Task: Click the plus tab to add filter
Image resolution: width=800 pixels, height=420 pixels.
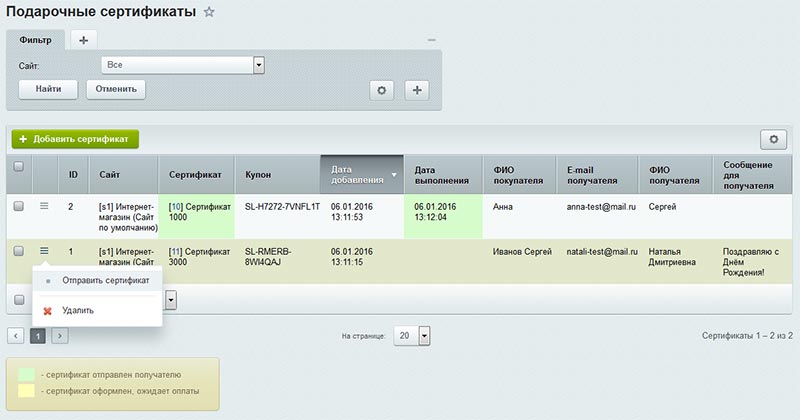Action: (x=84, y=40)
